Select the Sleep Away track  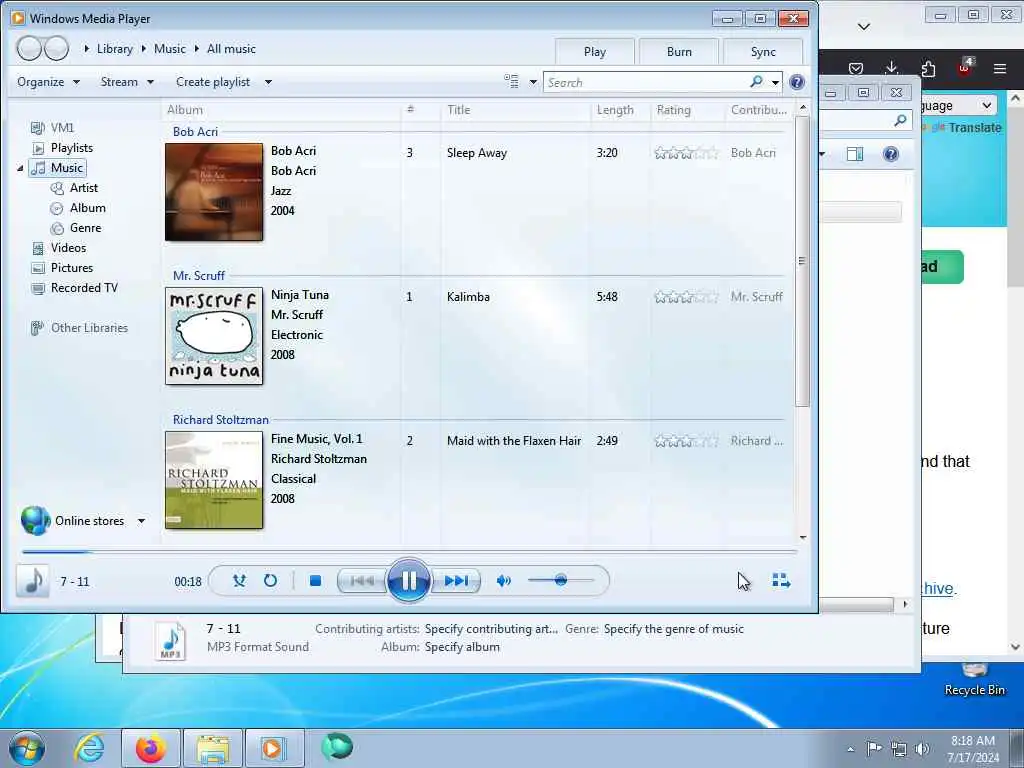(x=477, y=153)
